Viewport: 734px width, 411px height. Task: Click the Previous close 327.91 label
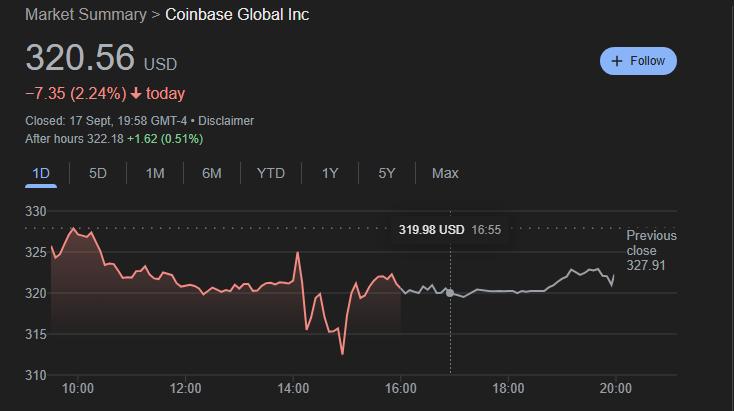click(651, 250)
